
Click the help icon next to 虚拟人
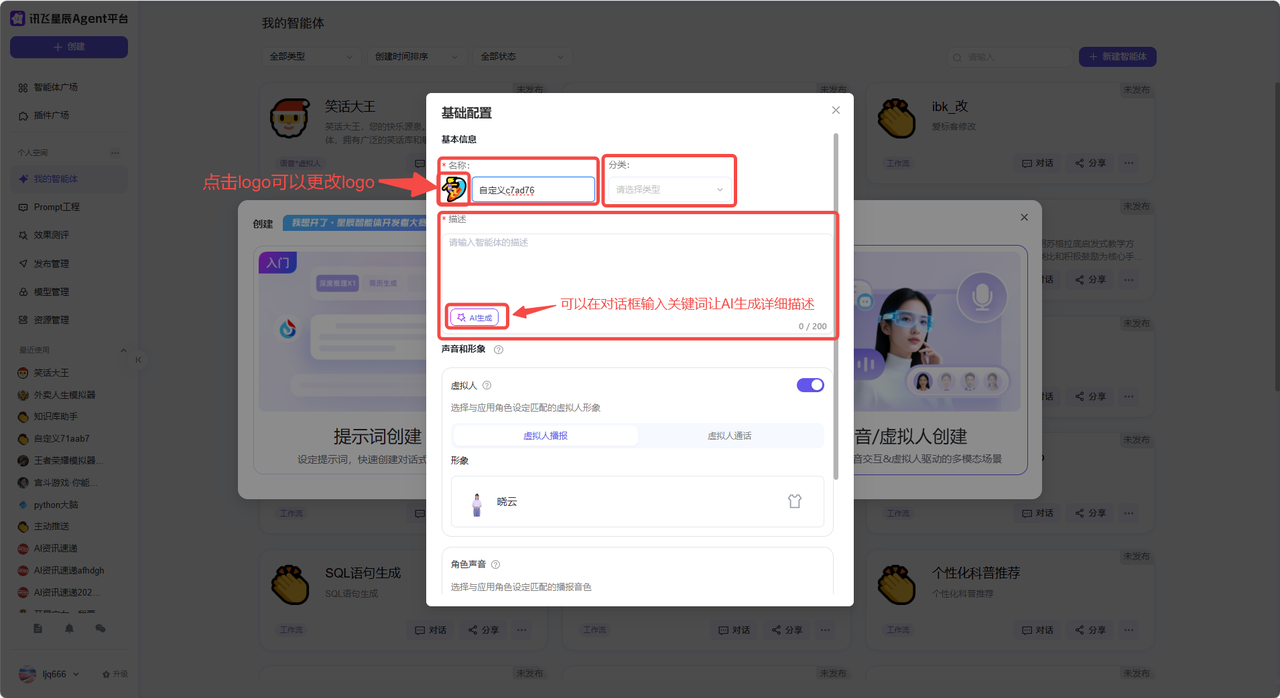point(487,385)
